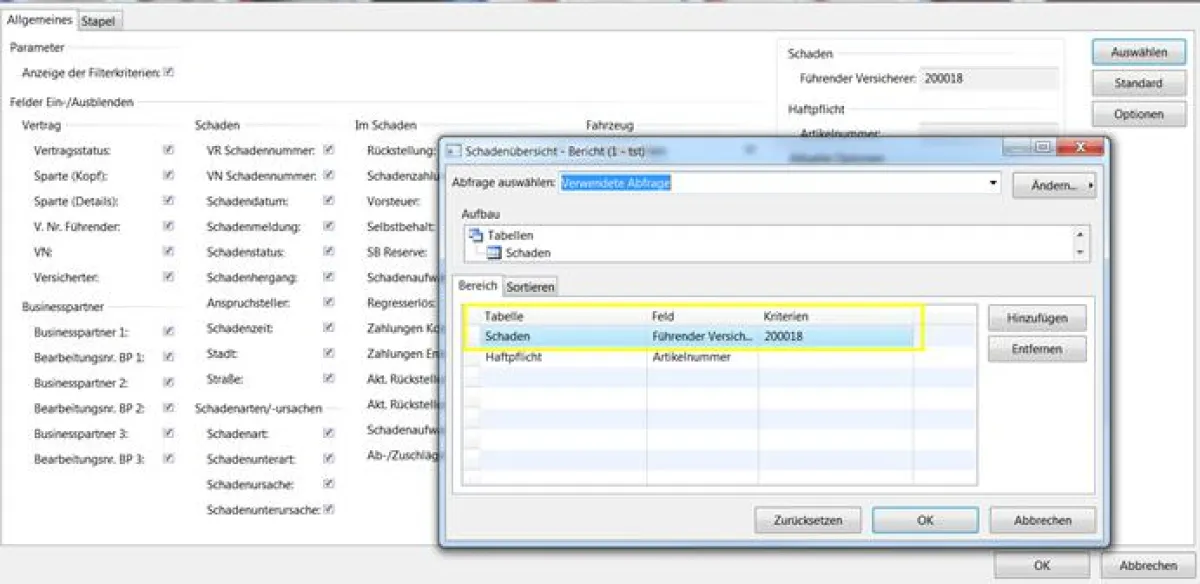Maximize the Schadenübersicht dialog window
1200x584 pixels.
point(1043,148)
